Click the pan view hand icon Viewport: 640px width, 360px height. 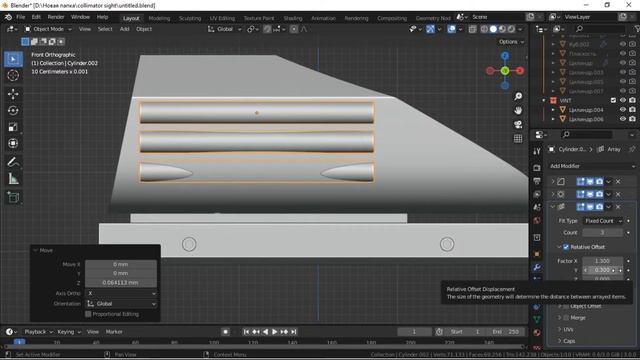(518, 111)
